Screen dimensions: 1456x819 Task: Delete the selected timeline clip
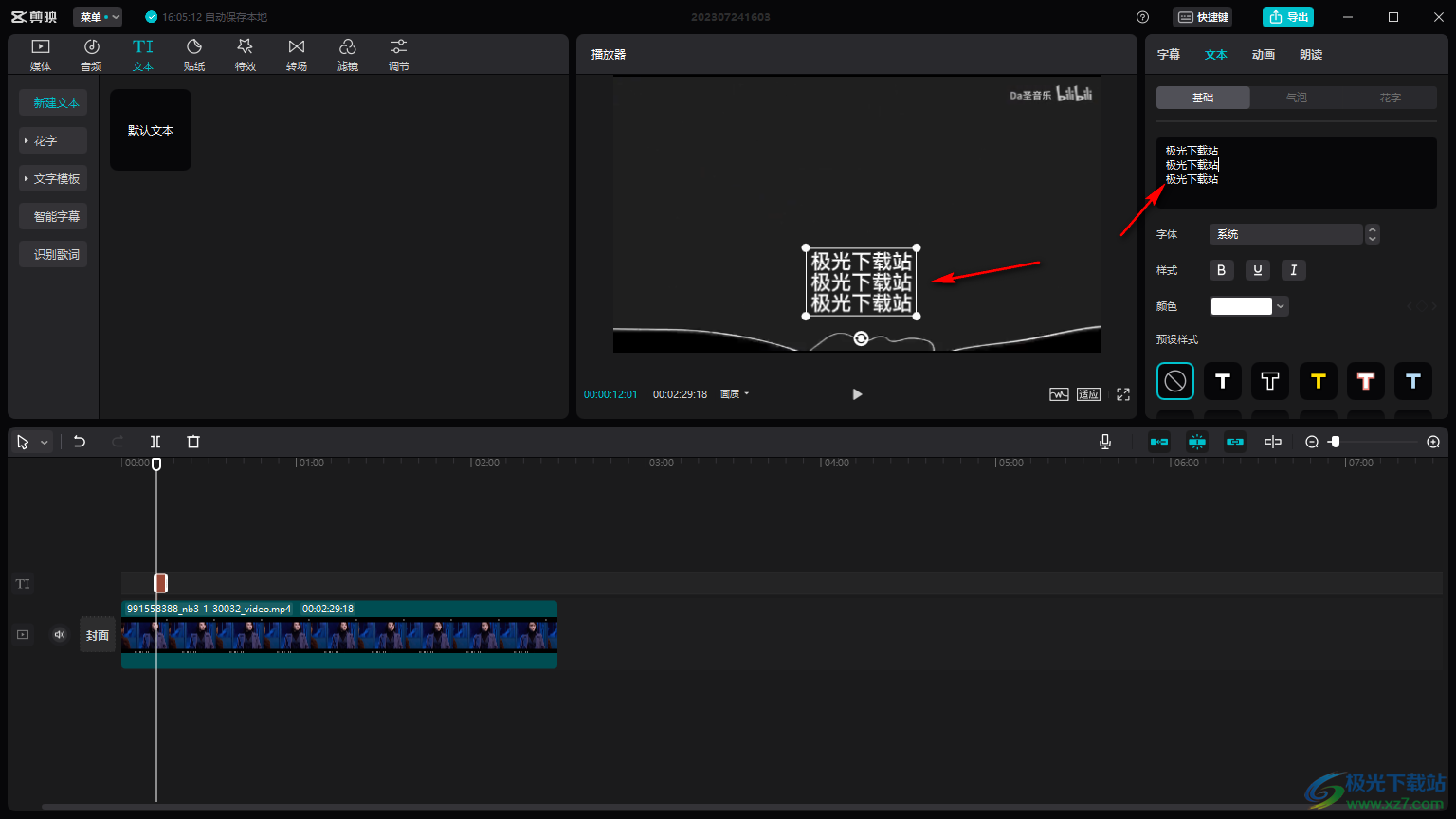tap(193, 442)
